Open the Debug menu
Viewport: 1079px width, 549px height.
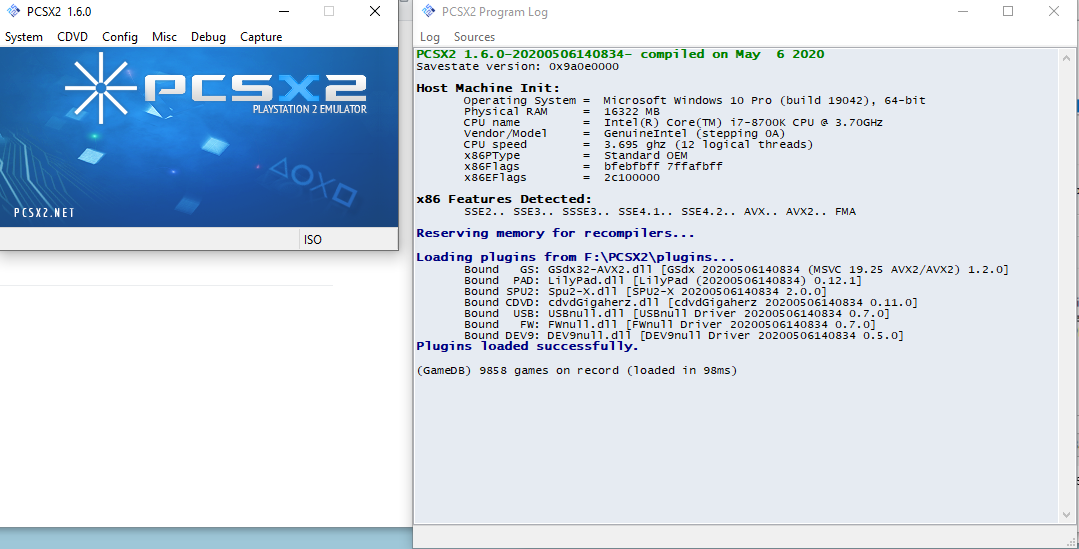coord(209,37)
